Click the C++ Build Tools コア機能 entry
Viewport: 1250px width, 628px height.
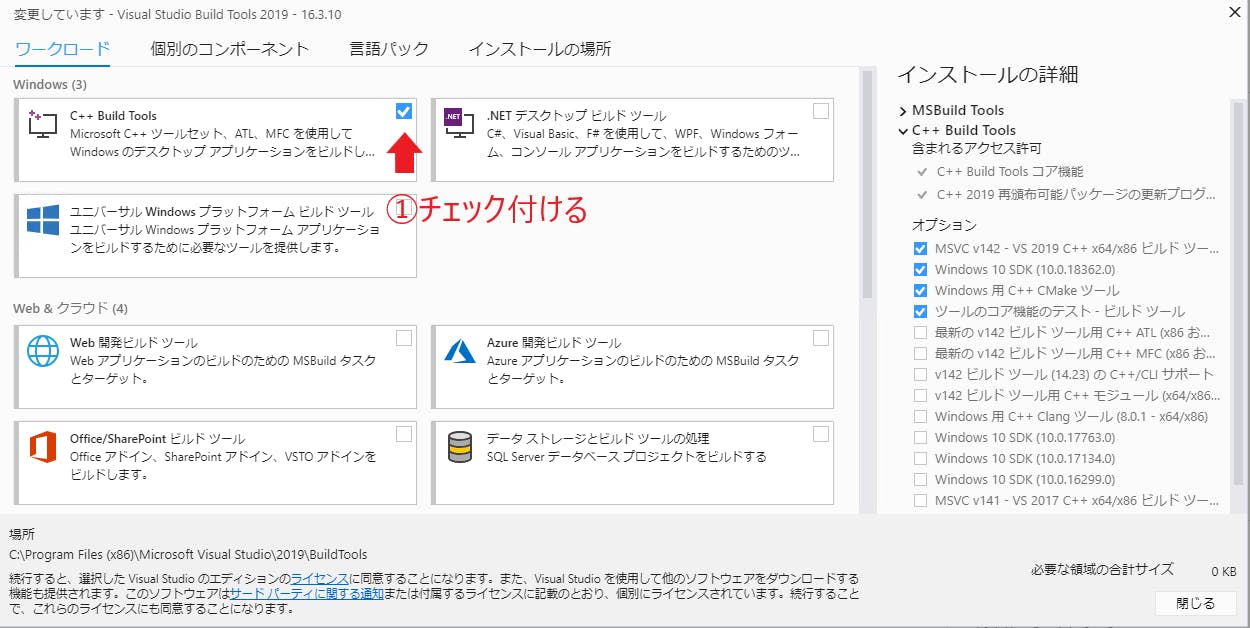pos(1009,172)
